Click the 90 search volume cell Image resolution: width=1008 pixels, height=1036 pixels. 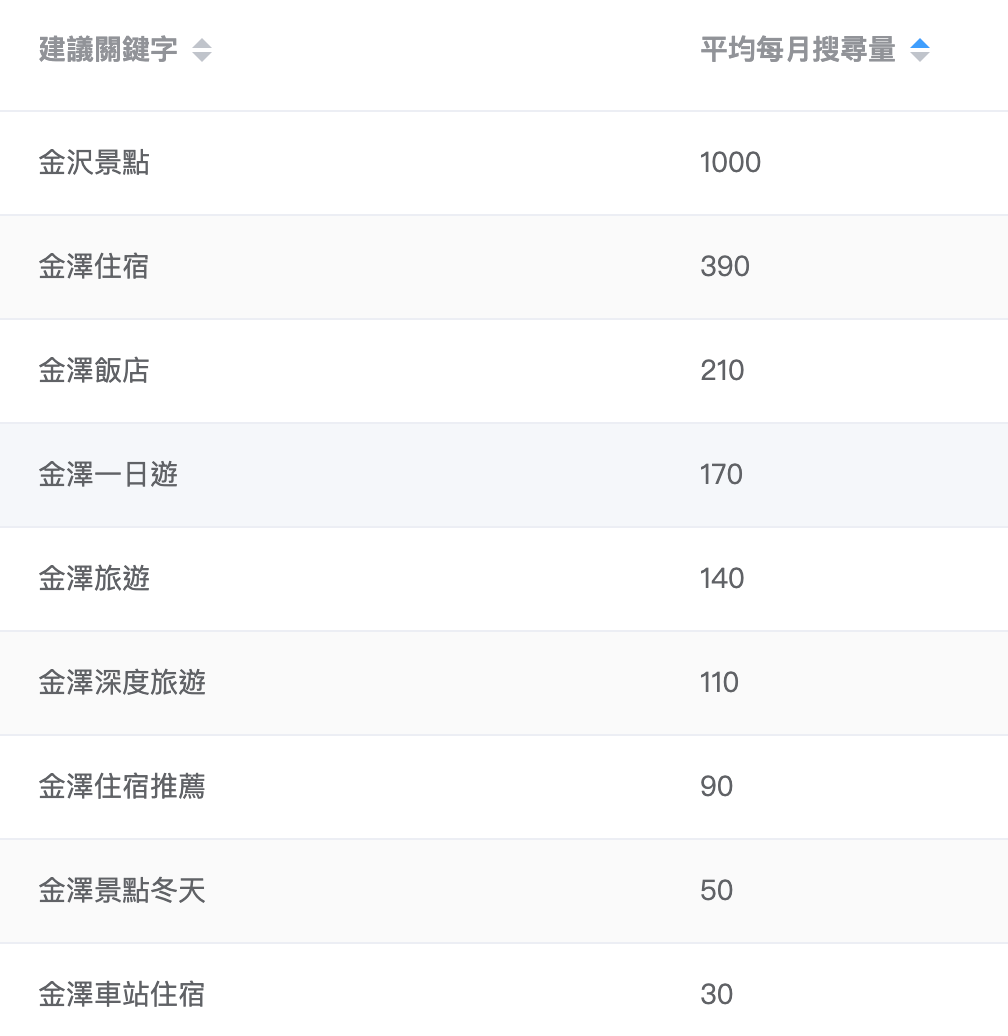[717, 787]
